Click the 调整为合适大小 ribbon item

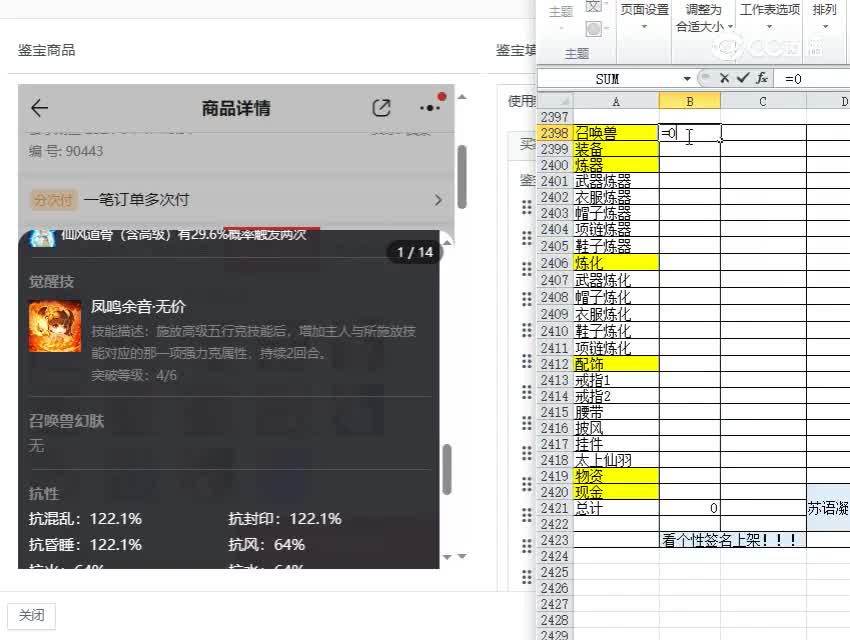point(703,17)
